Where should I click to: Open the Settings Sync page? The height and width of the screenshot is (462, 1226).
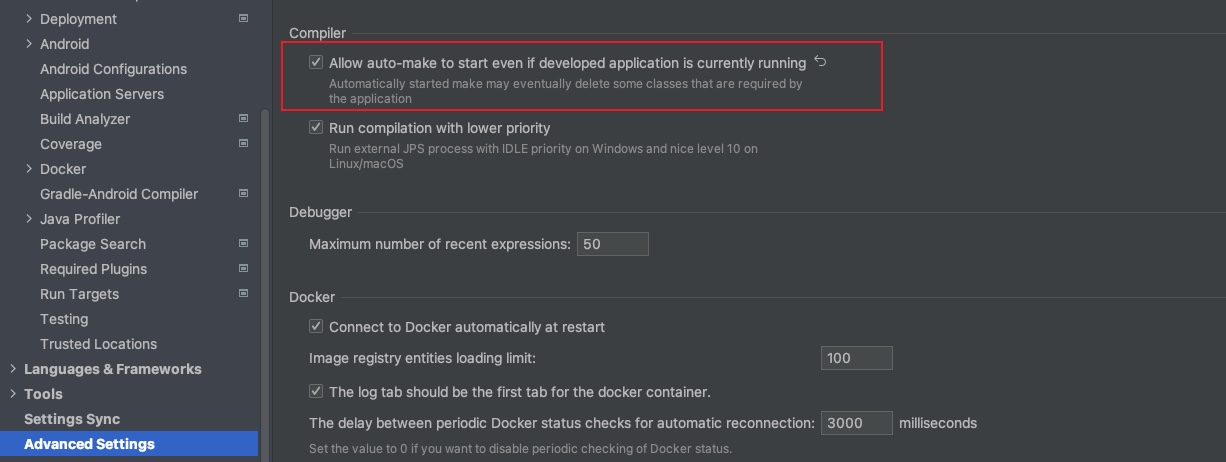(x=72, y=419)
